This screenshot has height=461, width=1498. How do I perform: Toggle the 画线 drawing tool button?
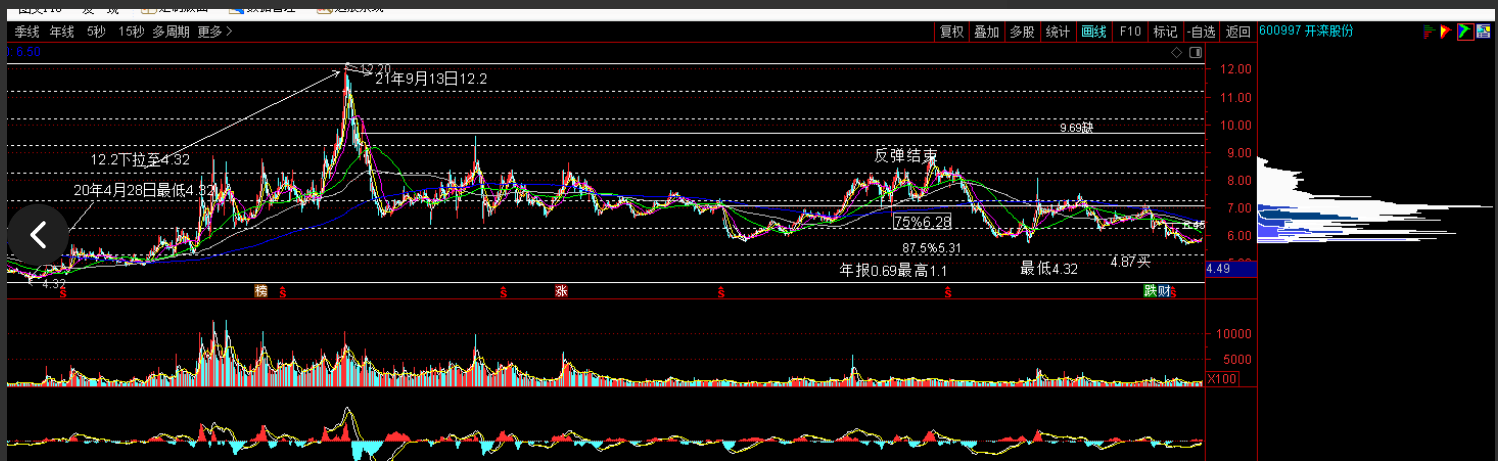(1094, 31)
